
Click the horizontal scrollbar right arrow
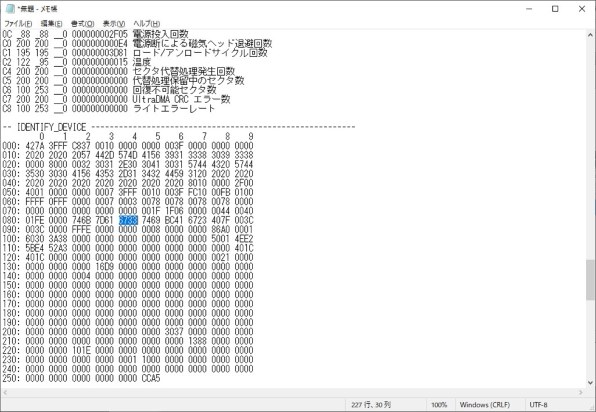(x=581, y=392)
